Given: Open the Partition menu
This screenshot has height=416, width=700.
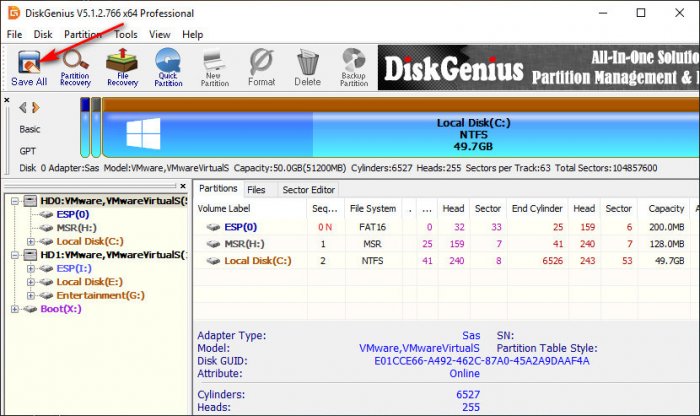Looking at the screenshot, I should point(83,34).
